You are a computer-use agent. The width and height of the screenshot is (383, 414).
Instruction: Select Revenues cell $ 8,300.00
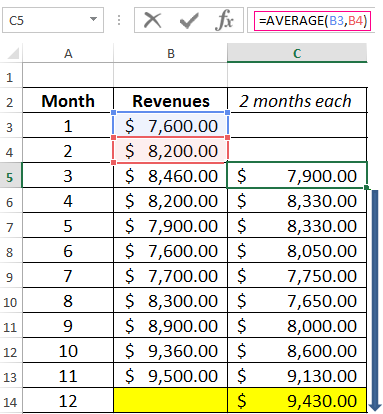tap(170, 300)
